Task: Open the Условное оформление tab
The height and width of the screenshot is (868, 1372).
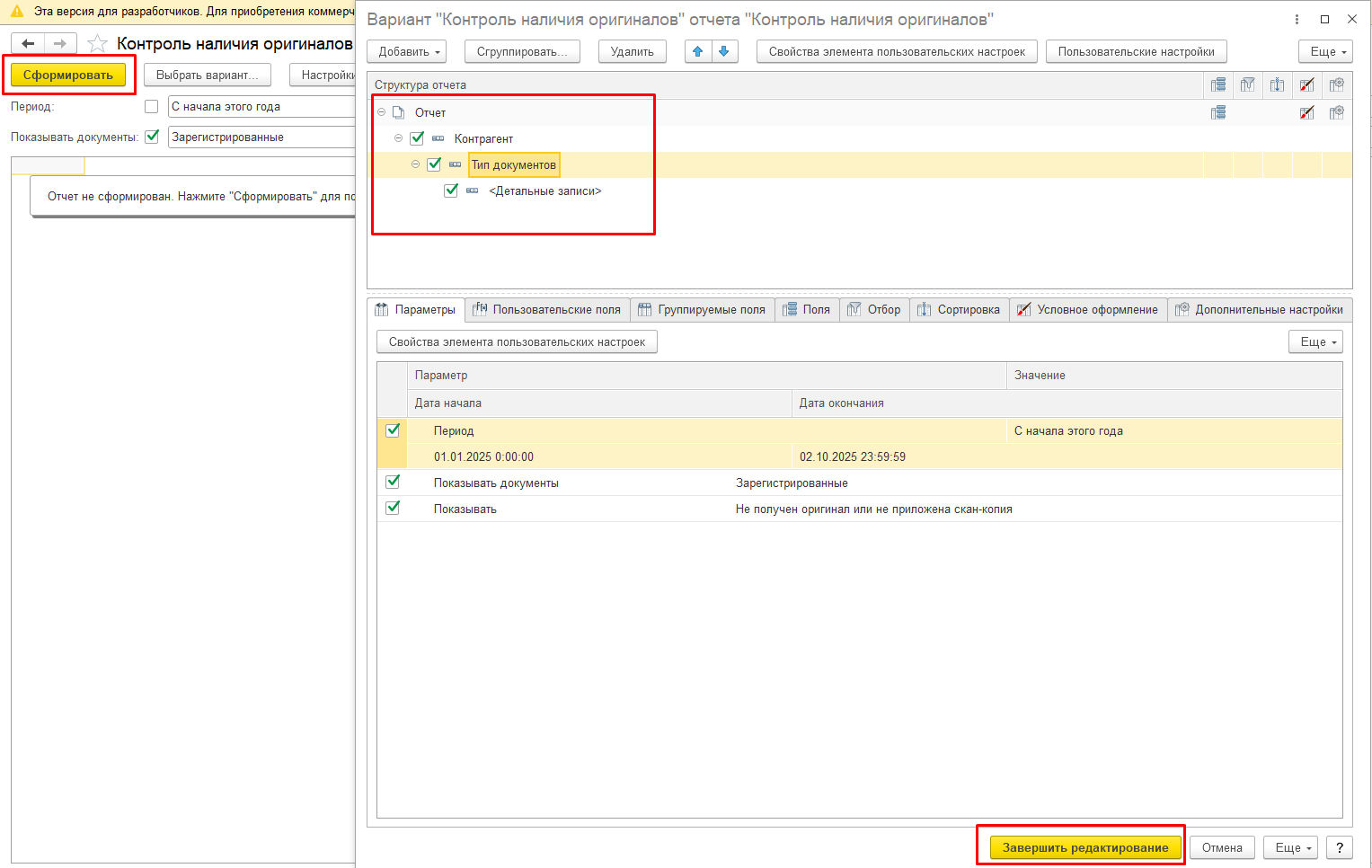Action: pyautogui.click(x=1089, y=309)
